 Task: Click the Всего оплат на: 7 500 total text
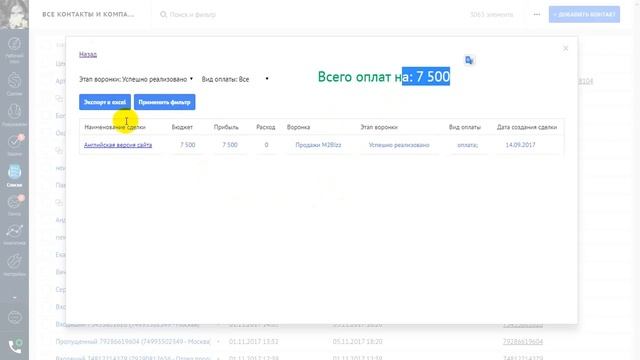coord(384,77)
